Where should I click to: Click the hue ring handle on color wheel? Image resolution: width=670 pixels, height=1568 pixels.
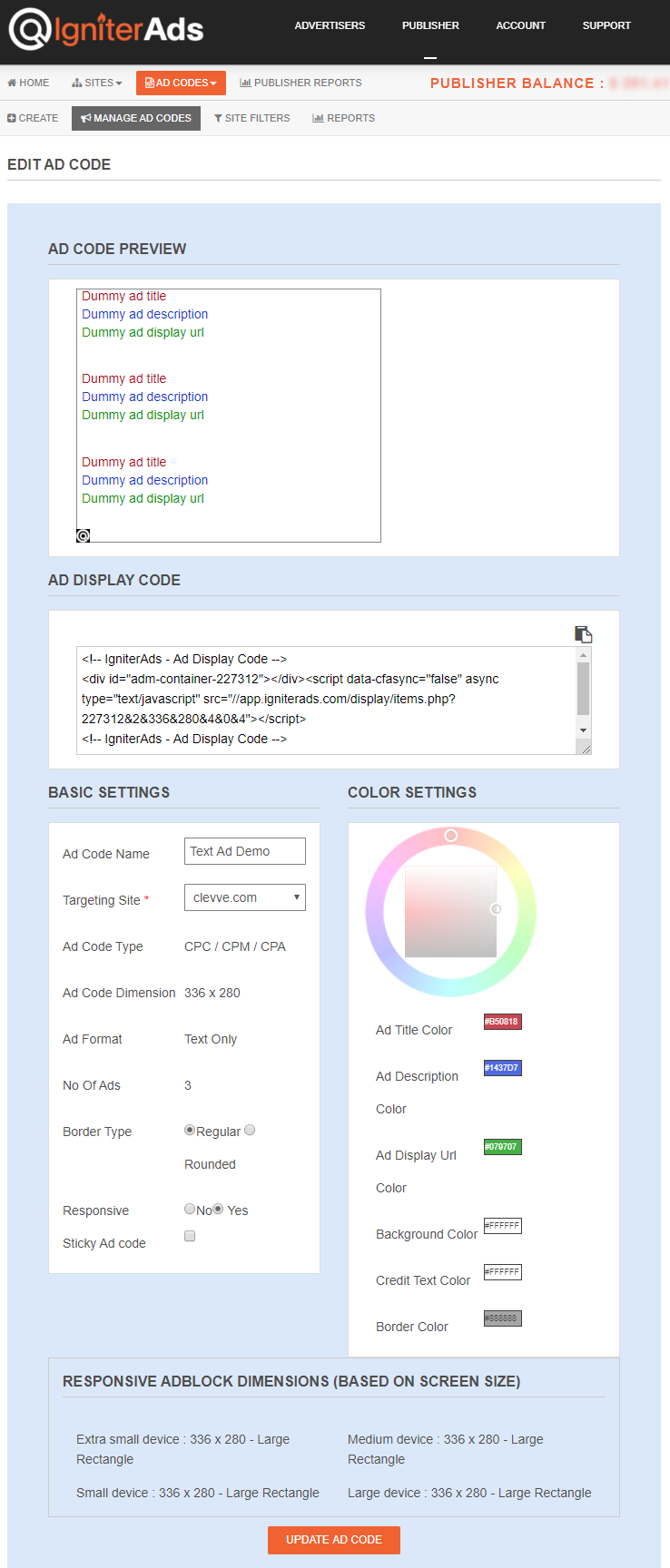tap(451, 835)
